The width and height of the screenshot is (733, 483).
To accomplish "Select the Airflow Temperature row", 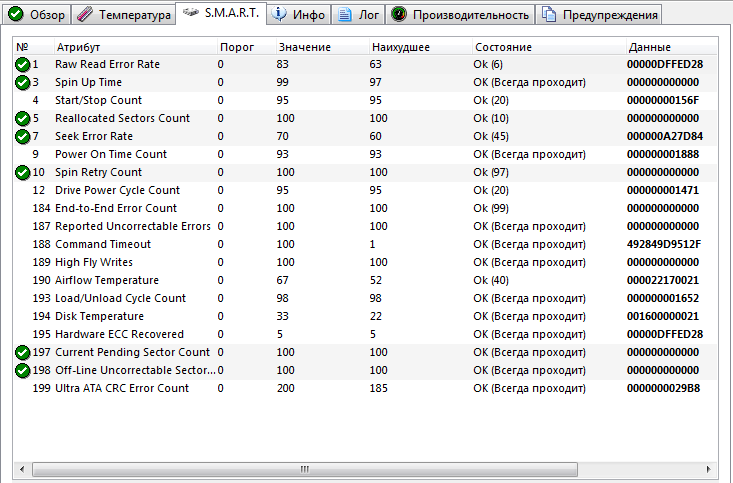I will tap(365, 281).
